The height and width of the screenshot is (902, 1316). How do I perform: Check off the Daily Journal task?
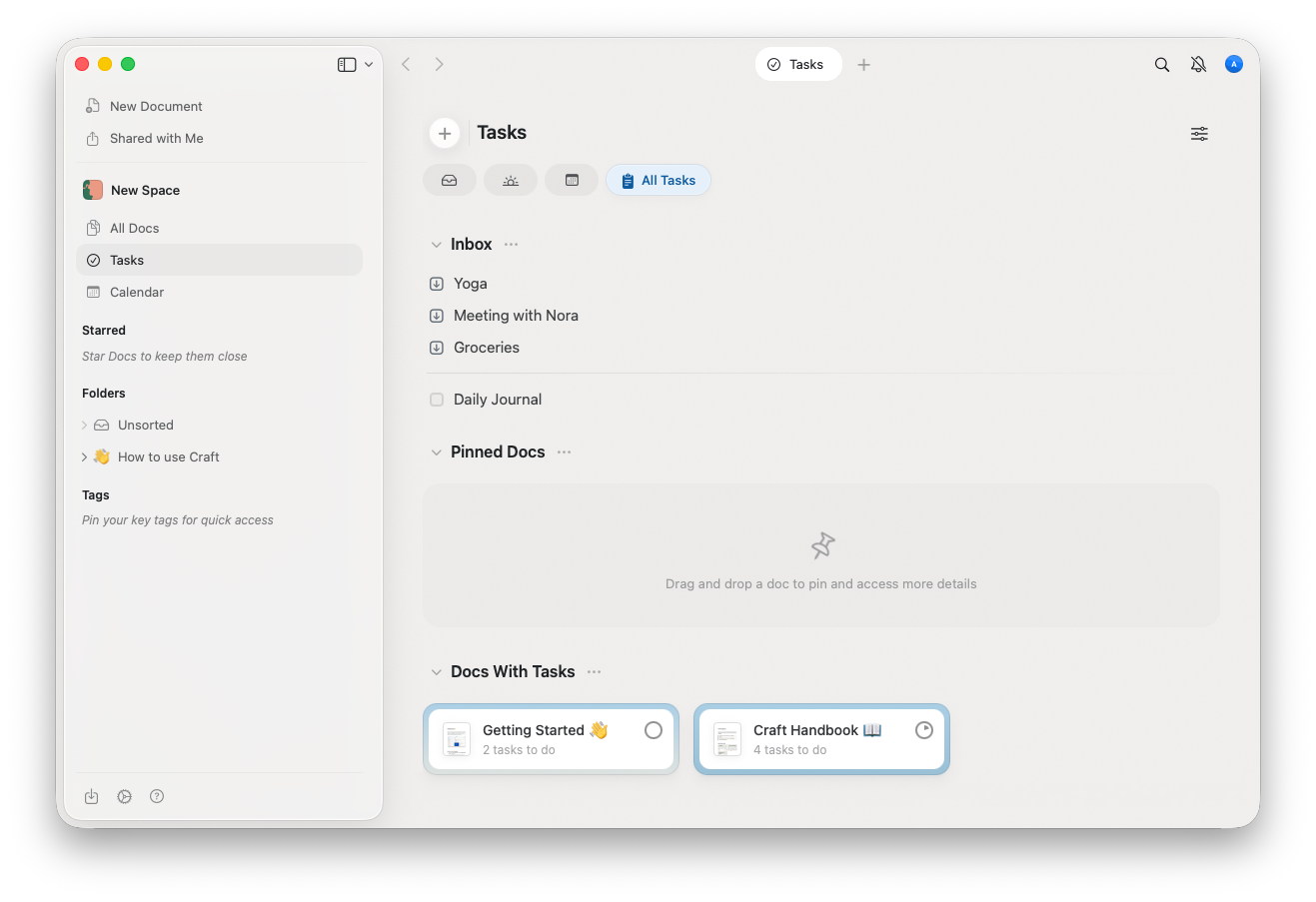pyautogui.click(x=436, y=399)
